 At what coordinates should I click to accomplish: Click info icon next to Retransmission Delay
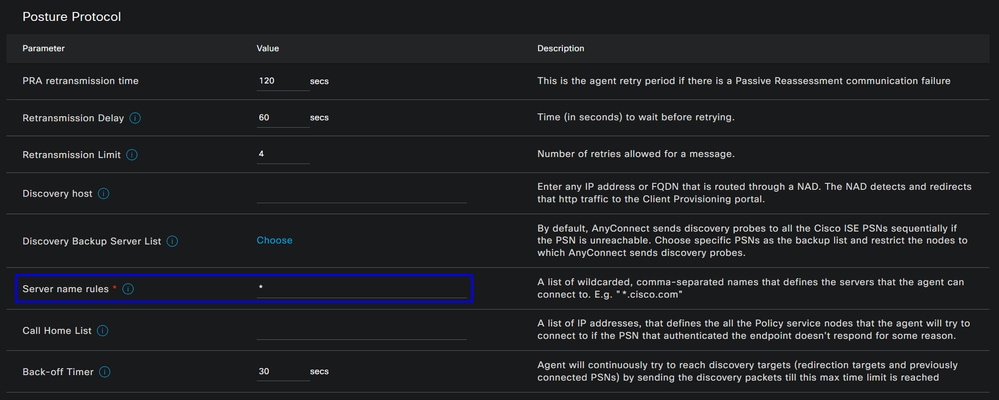(135, 118)
